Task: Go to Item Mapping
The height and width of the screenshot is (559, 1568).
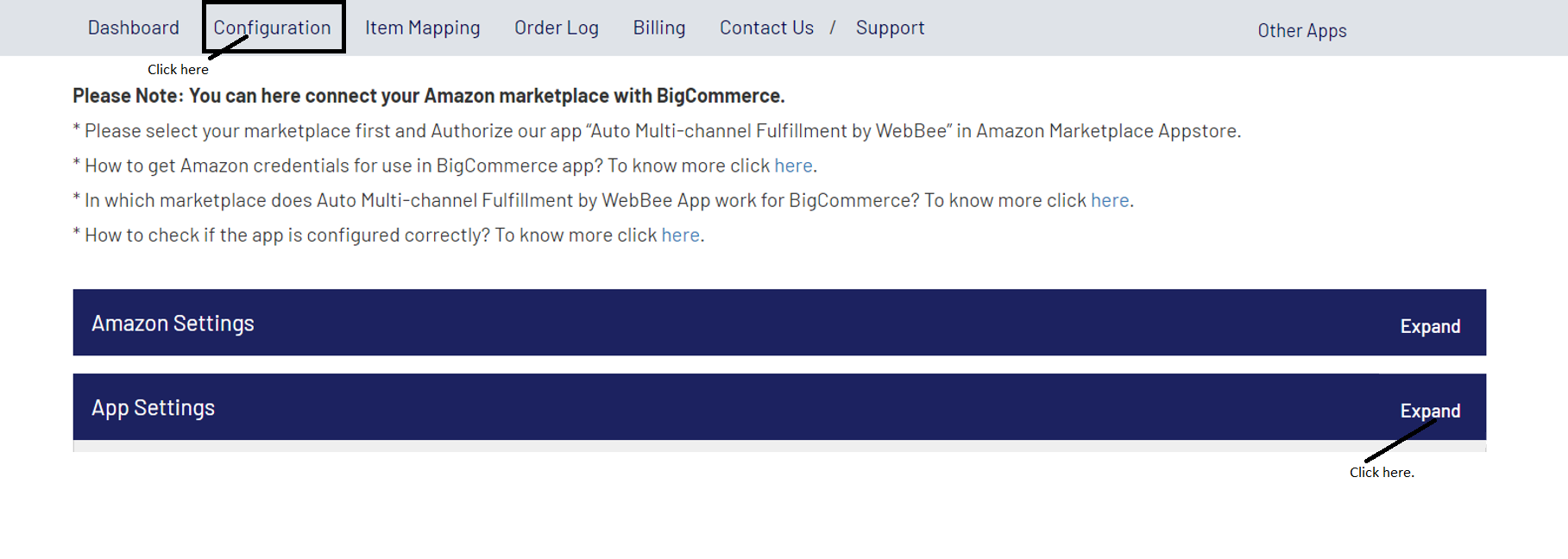Action: pyautogui.click(x=422, y=28)
